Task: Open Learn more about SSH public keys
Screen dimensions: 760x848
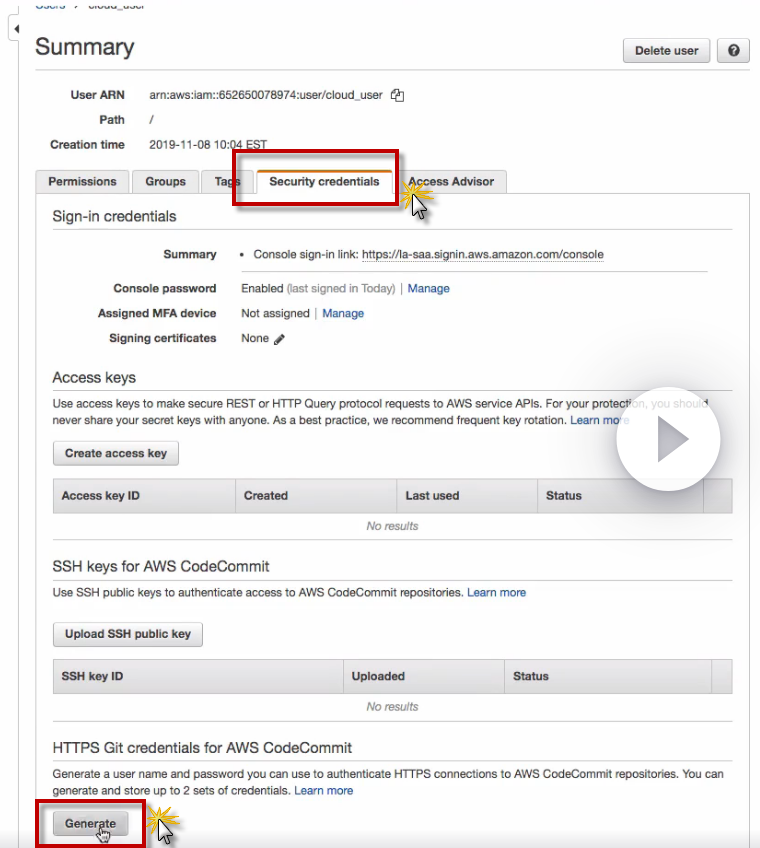Action: coord(496,592)
